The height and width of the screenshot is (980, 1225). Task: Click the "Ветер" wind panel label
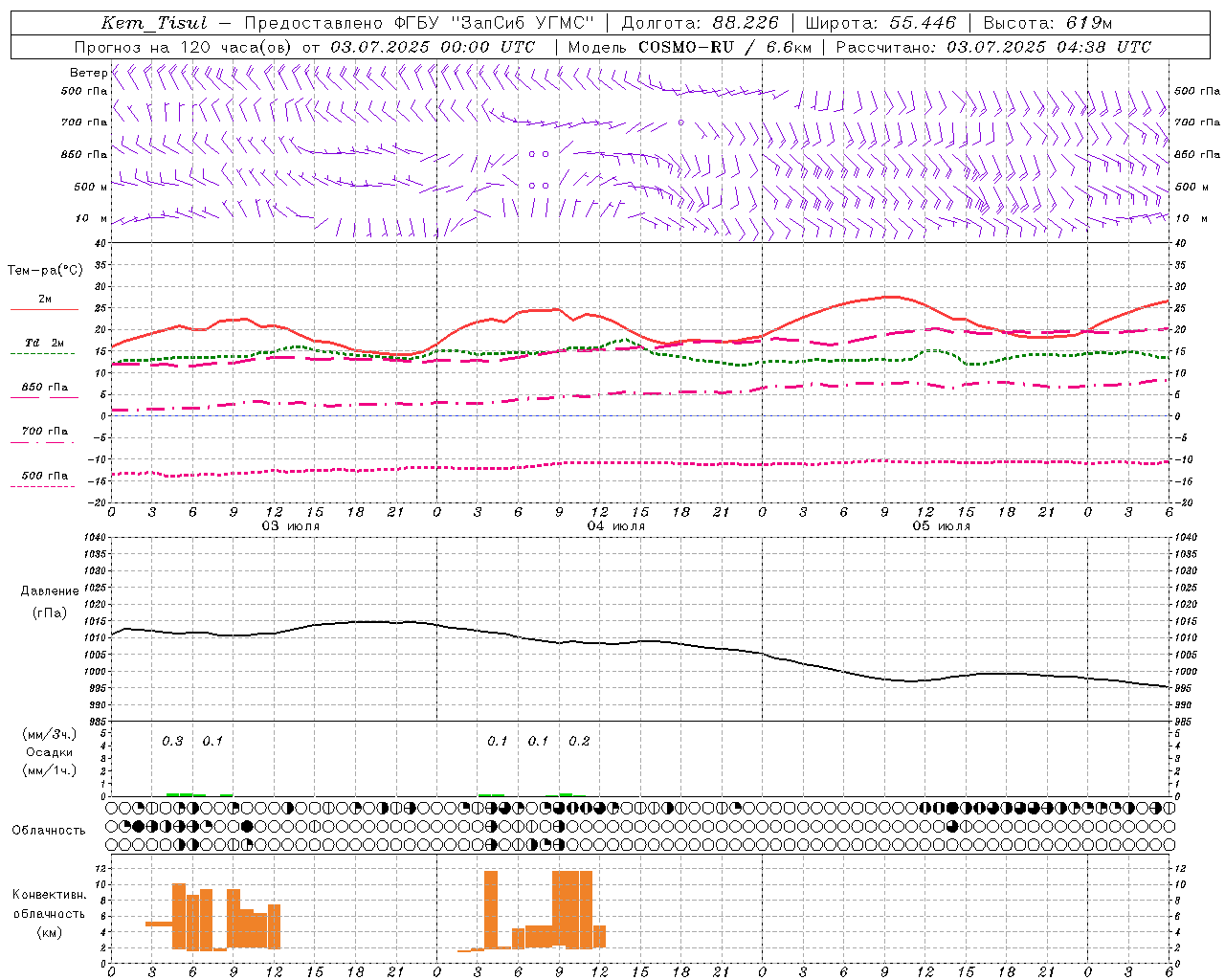pos(88,73)
